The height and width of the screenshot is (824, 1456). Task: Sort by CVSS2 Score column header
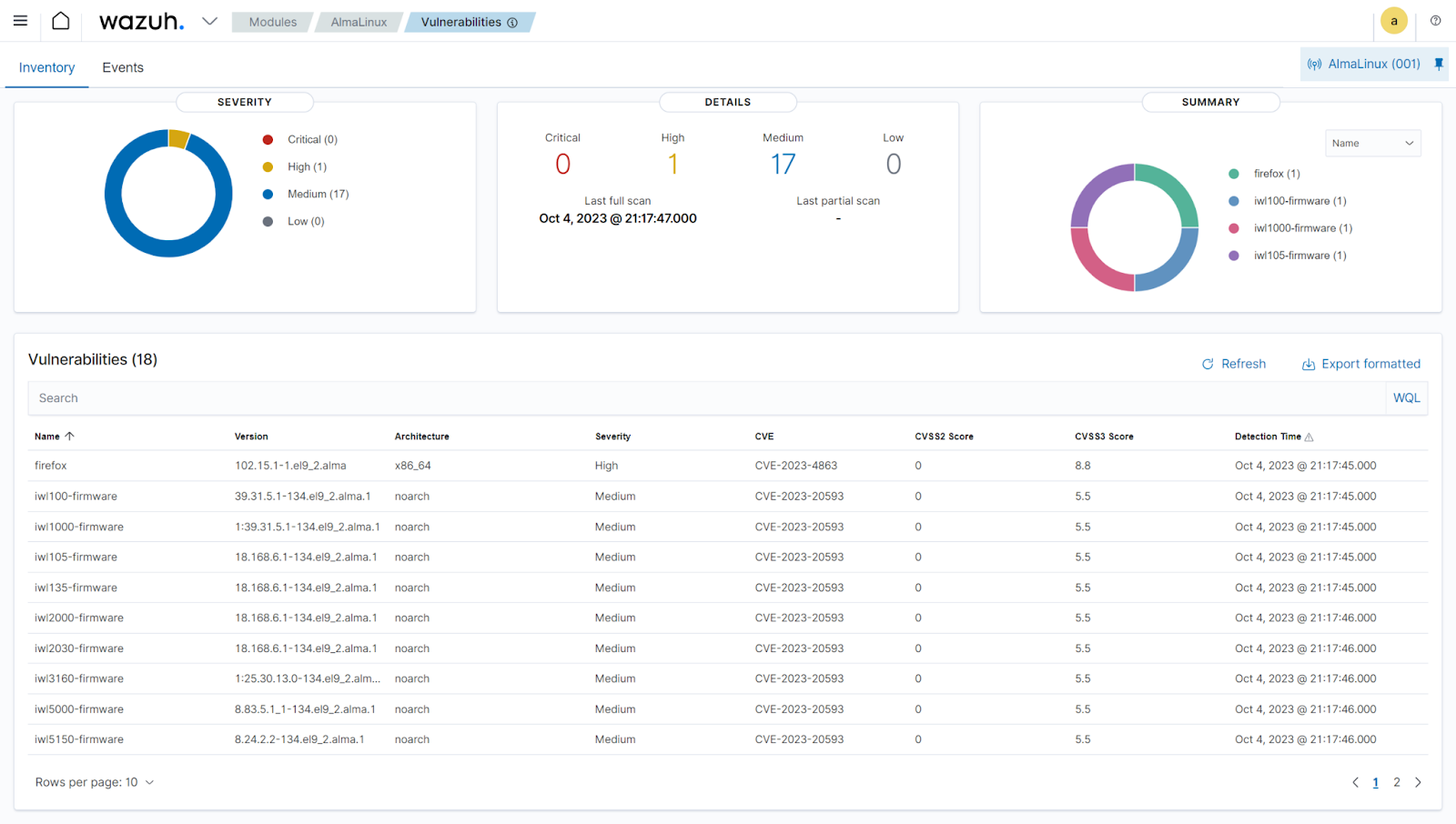click(x=944, y=437)
